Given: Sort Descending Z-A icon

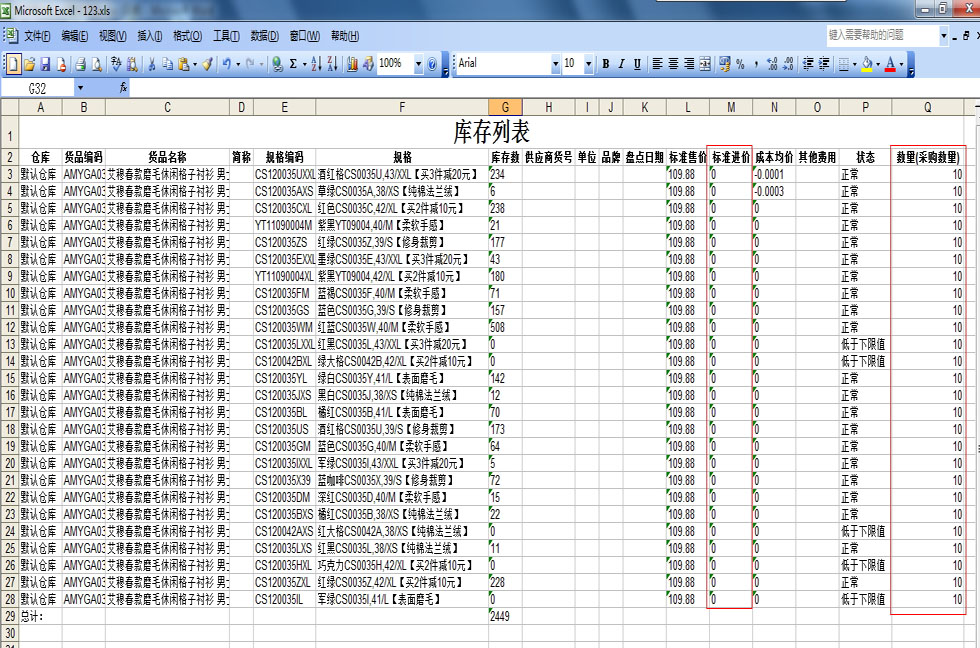Looking at the screenshot, I should click(x=332, y=64).
